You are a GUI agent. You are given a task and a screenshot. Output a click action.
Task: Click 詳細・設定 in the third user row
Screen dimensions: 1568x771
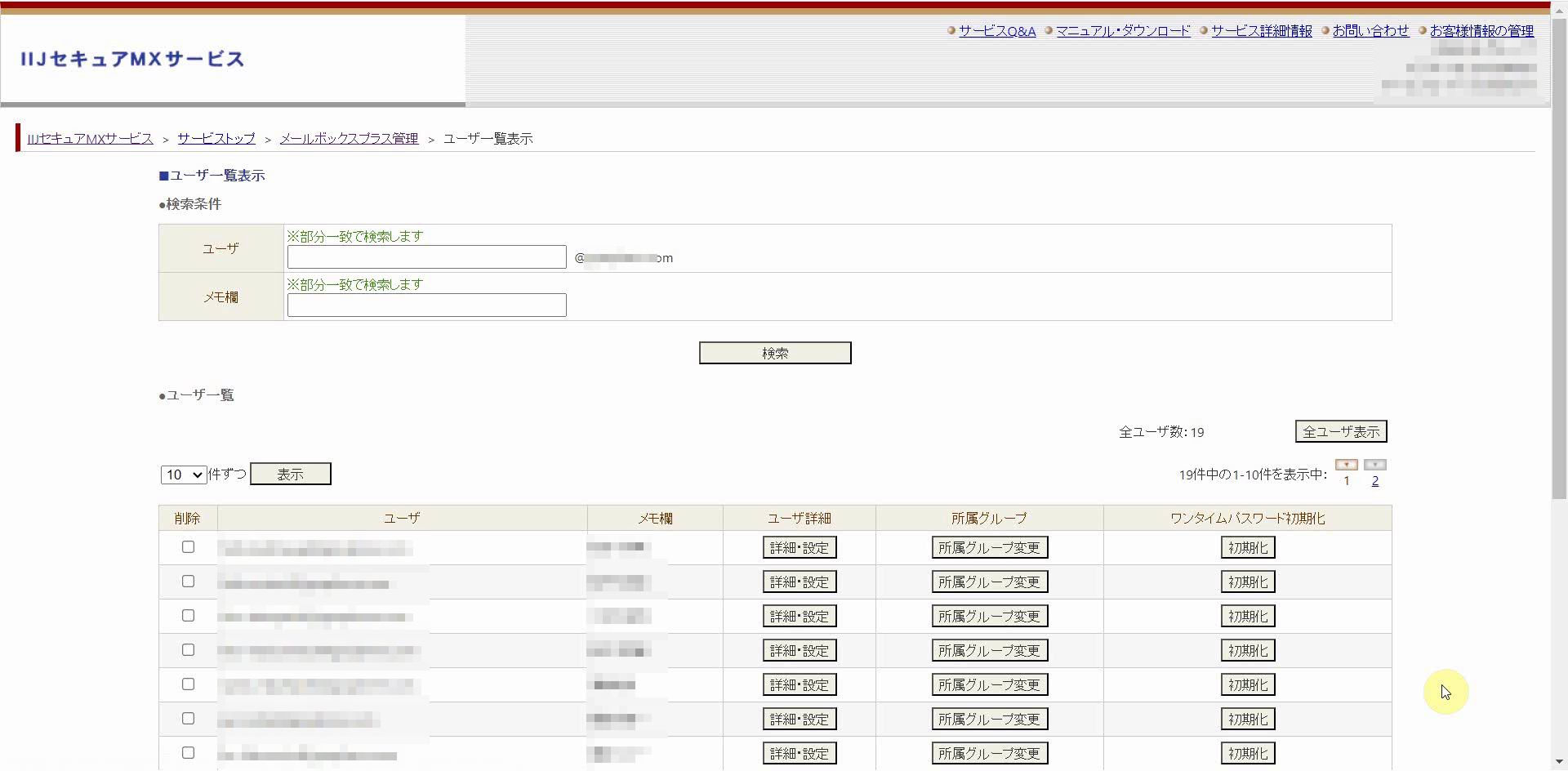click(800, 616)
